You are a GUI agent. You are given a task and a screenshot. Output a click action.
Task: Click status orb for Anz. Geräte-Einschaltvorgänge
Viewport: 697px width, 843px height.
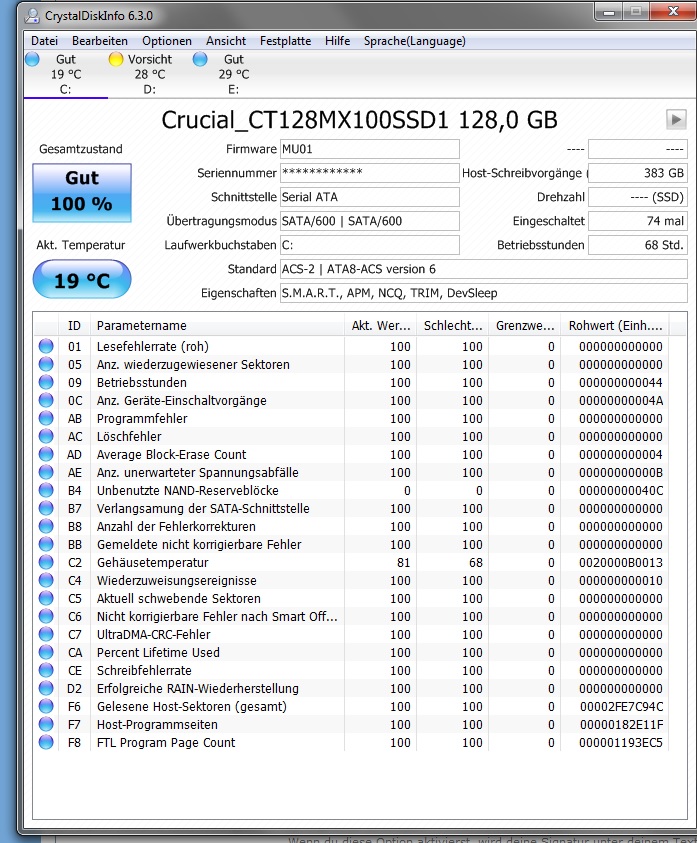[46, 400]
